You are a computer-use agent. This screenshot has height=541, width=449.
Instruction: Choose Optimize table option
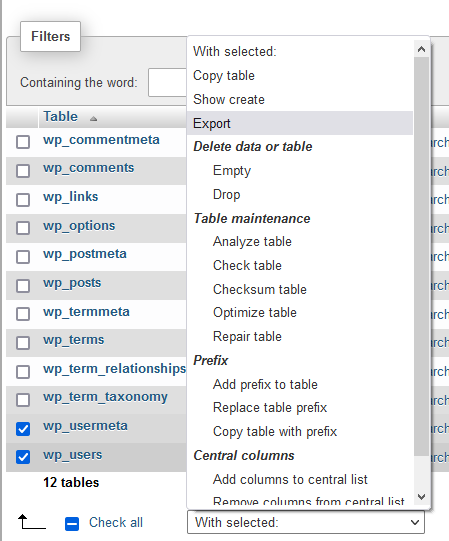300,313
